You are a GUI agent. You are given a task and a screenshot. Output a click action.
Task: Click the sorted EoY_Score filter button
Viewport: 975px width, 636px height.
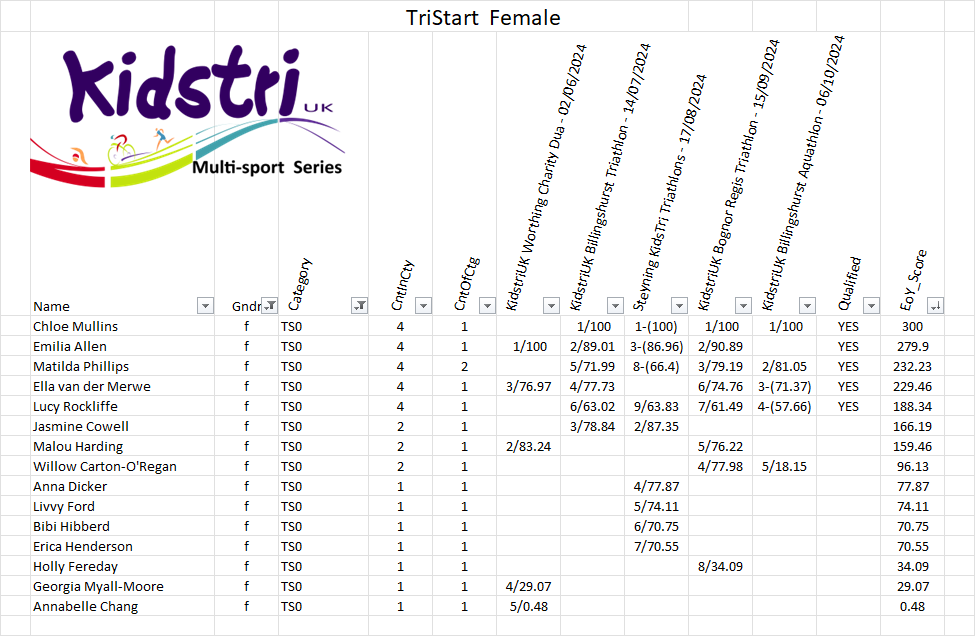935,306
